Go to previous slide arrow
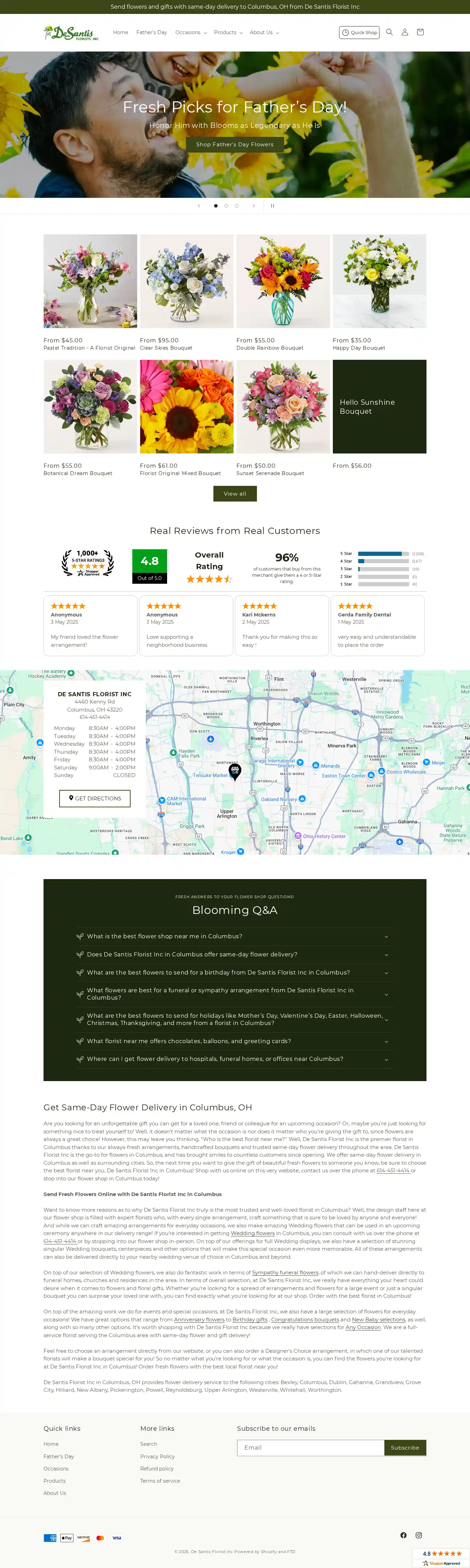 [x=198, y=206]
